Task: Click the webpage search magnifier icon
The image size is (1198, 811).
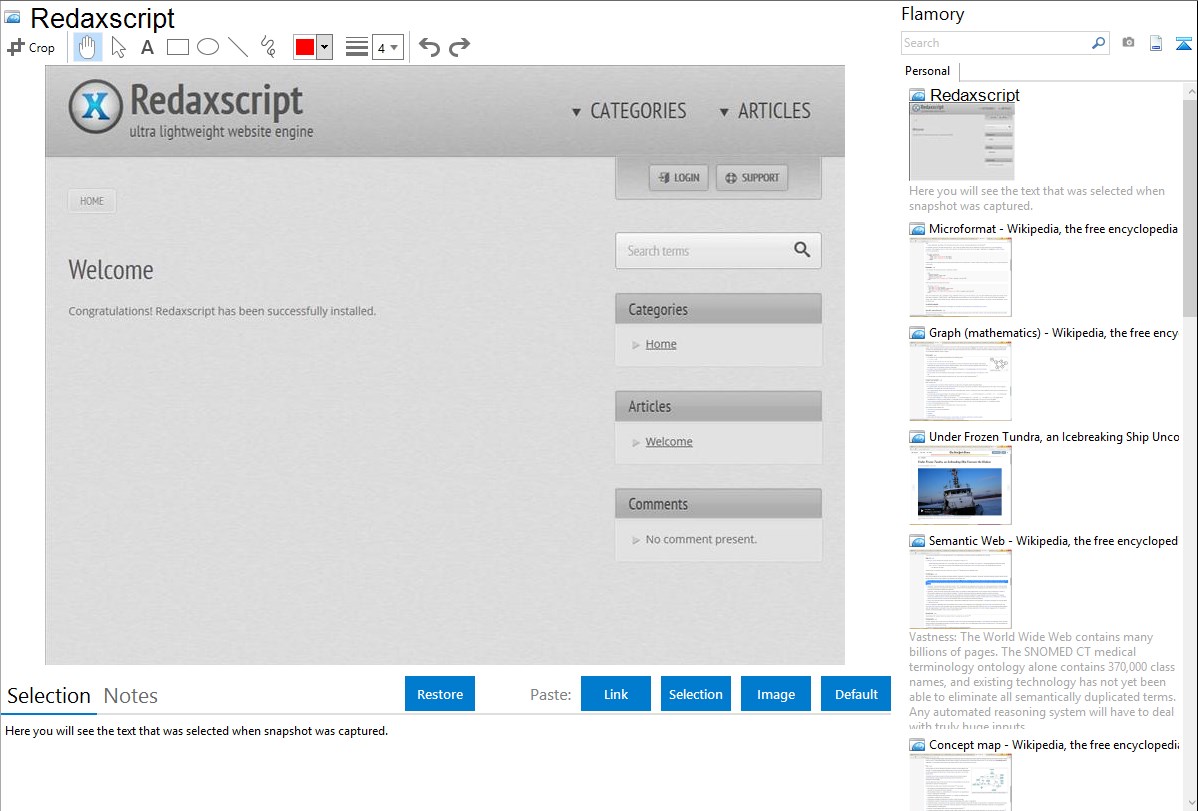Action: point(802,249)
